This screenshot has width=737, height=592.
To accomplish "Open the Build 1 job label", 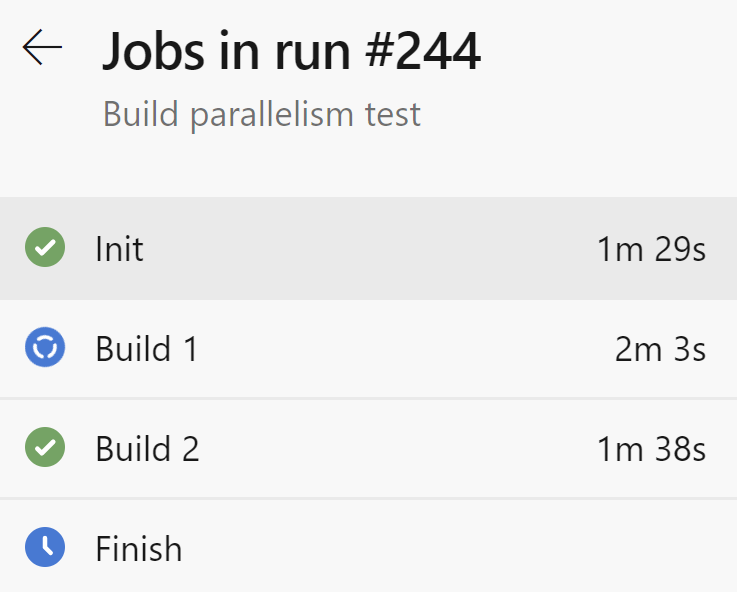I will (146, 349).
